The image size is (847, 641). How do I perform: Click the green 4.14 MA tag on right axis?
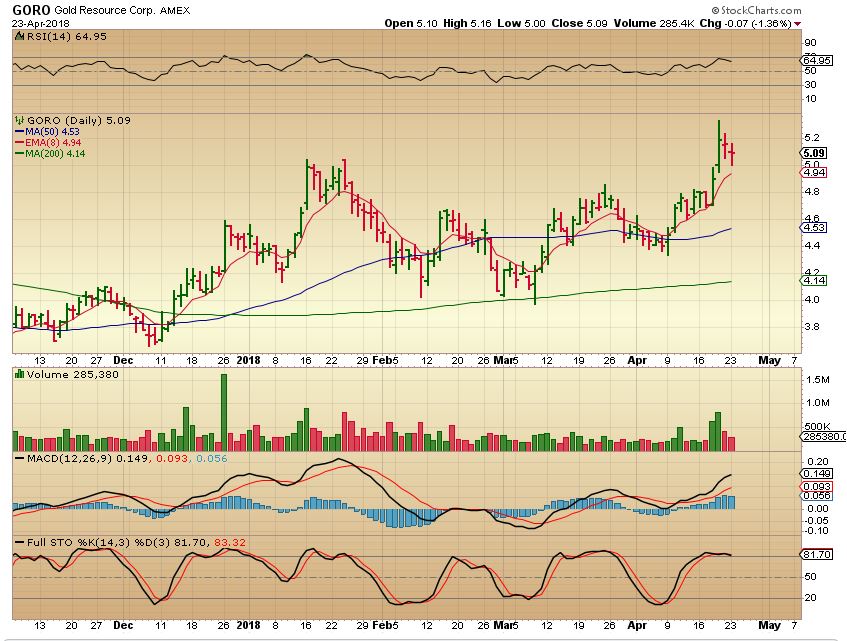point(814,280)
